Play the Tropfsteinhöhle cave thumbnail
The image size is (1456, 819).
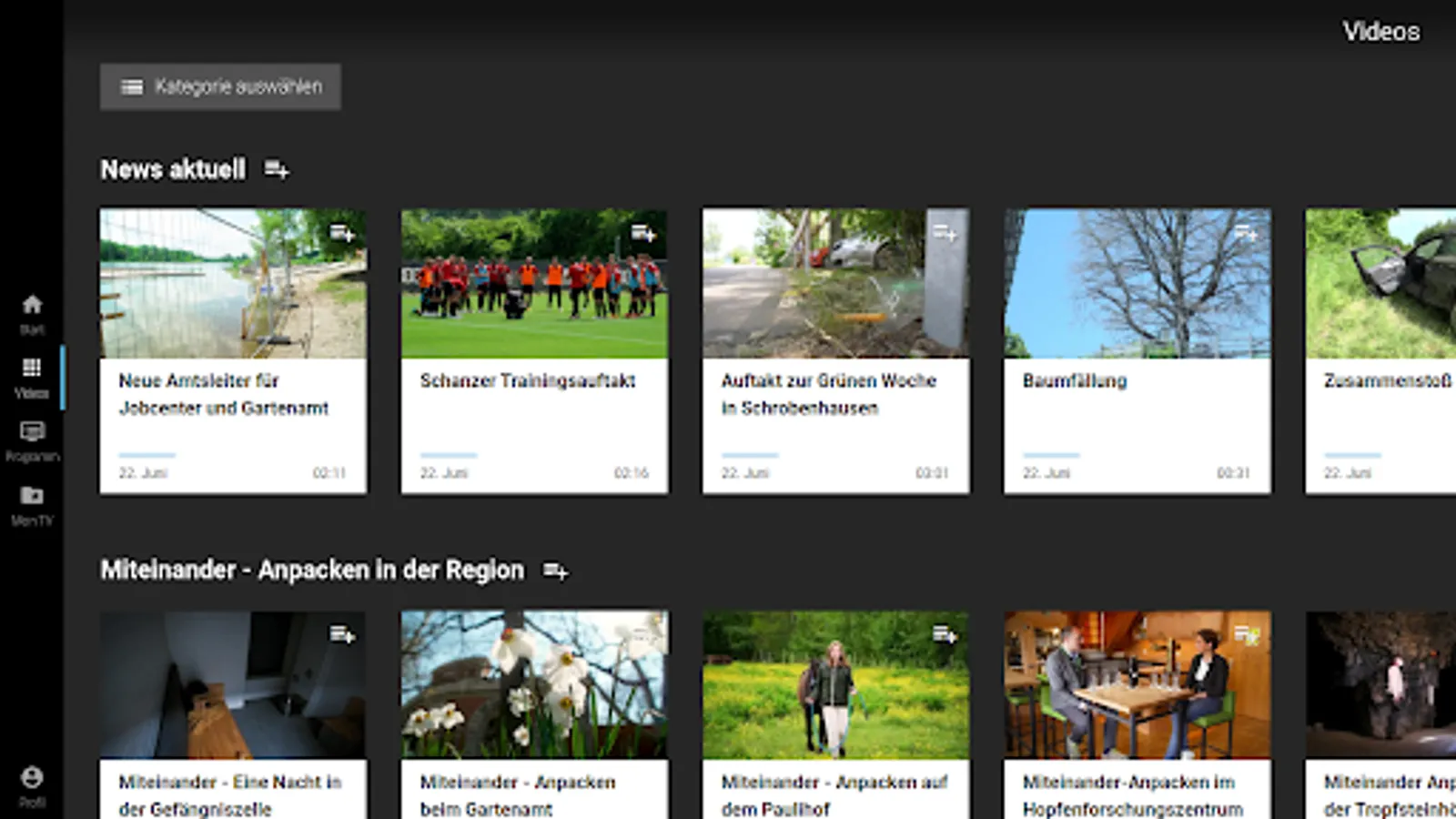tap(1380, 684)
